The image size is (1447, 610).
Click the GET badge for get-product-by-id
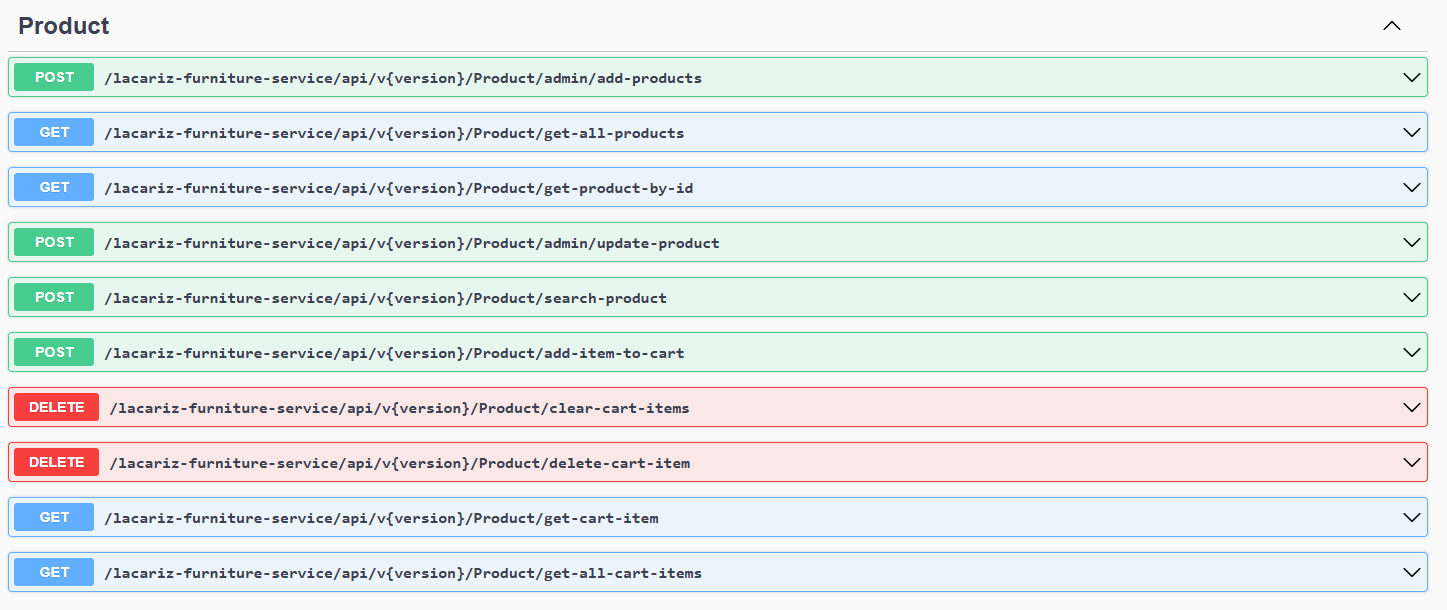[x=54, y=187]
